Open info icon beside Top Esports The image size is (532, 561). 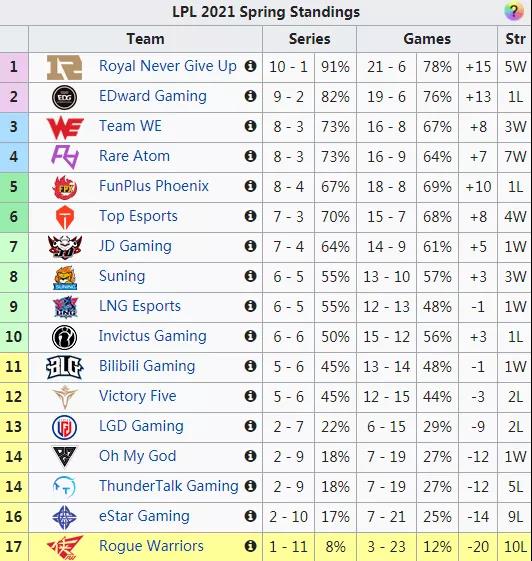[x=250, y=216]
